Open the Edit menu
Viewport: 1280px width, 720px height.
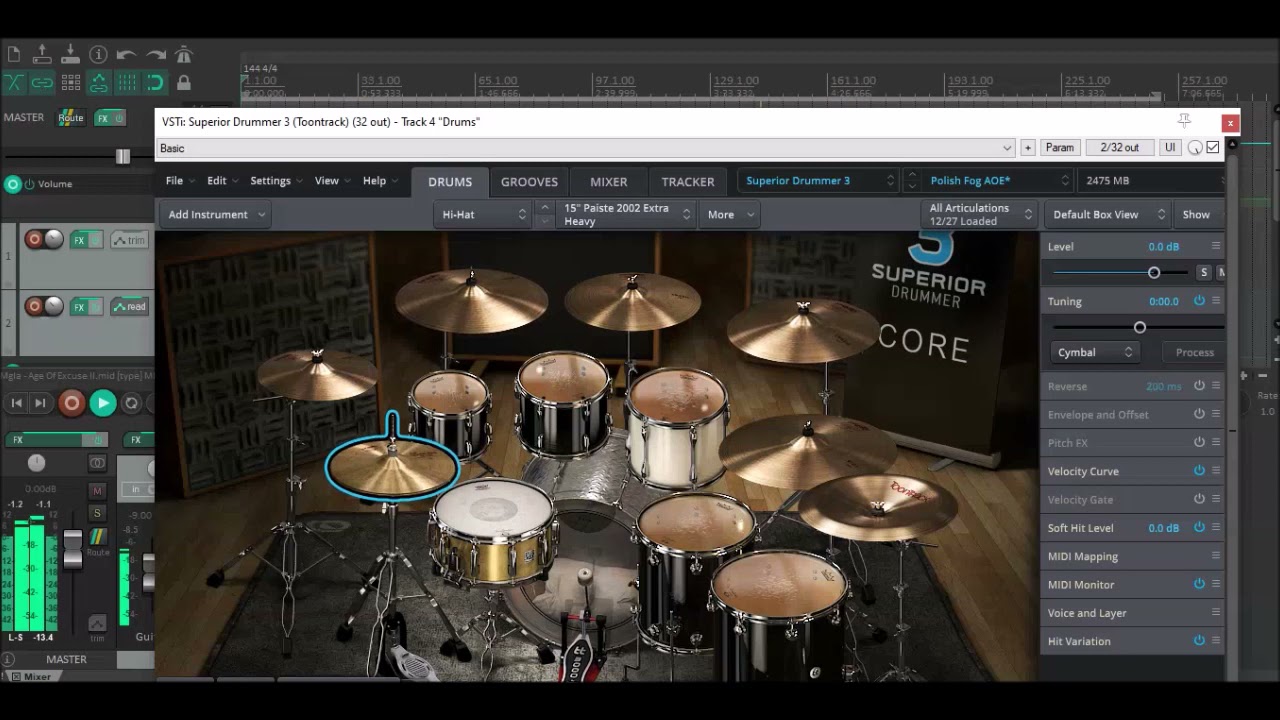223,181
